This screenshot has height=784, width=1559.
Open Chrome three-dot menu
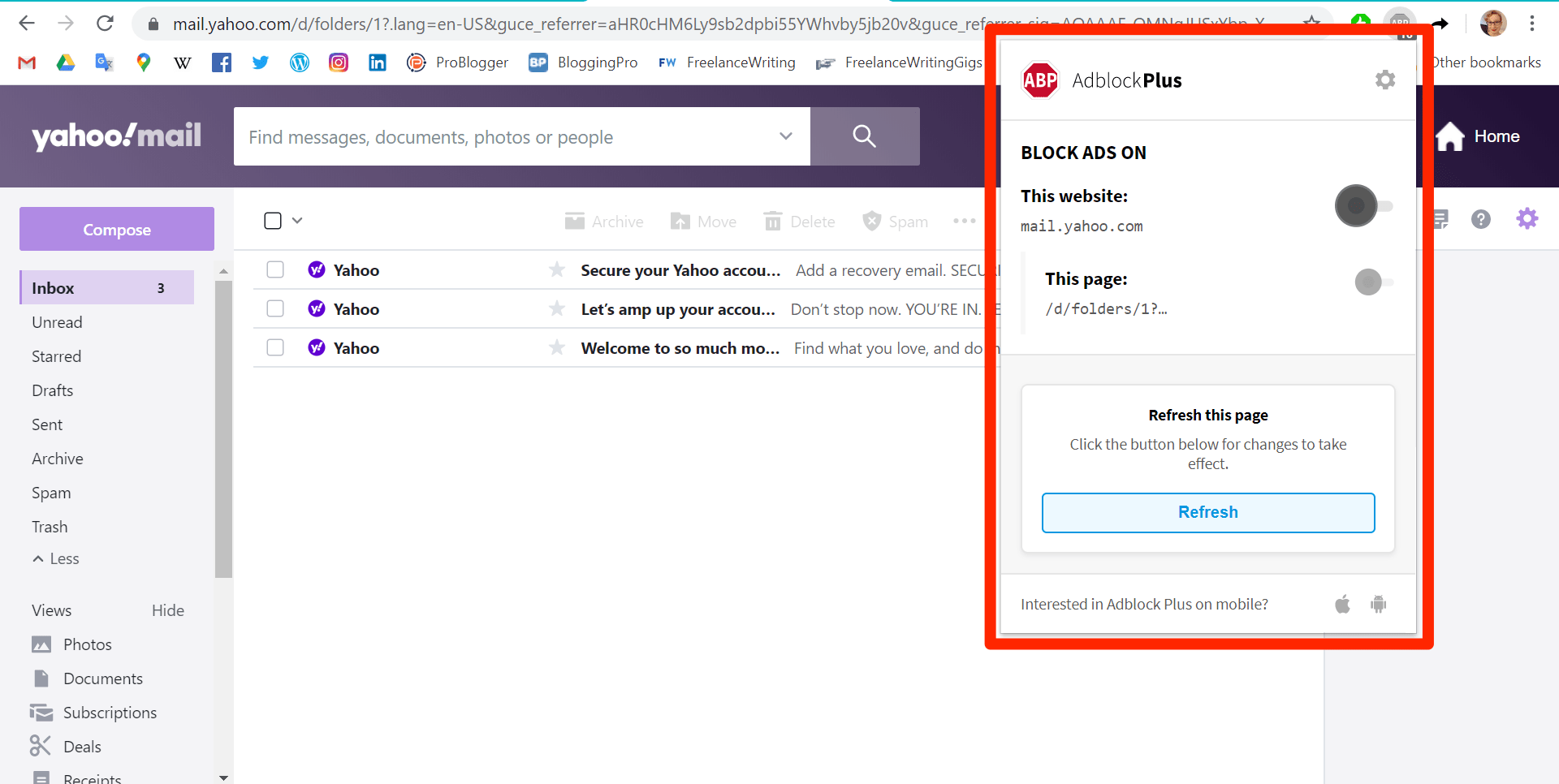click(x=1532, y=24)
